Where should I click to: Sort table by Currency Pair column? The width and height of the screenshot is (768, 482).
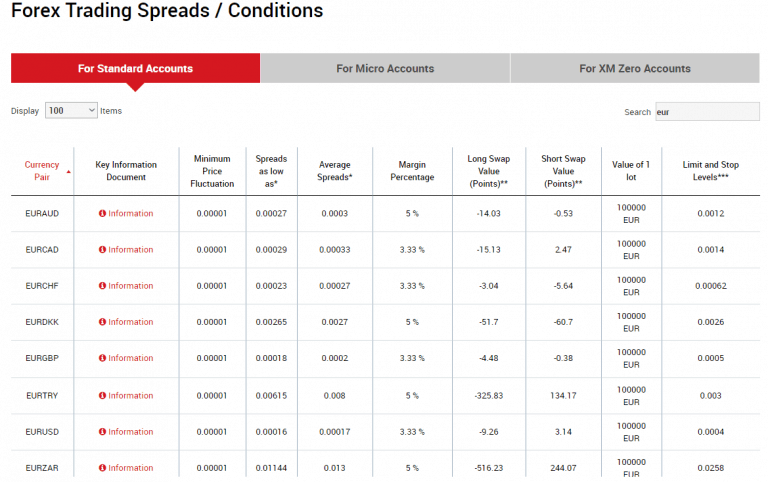pyautogui.click(x=42, y=171)
